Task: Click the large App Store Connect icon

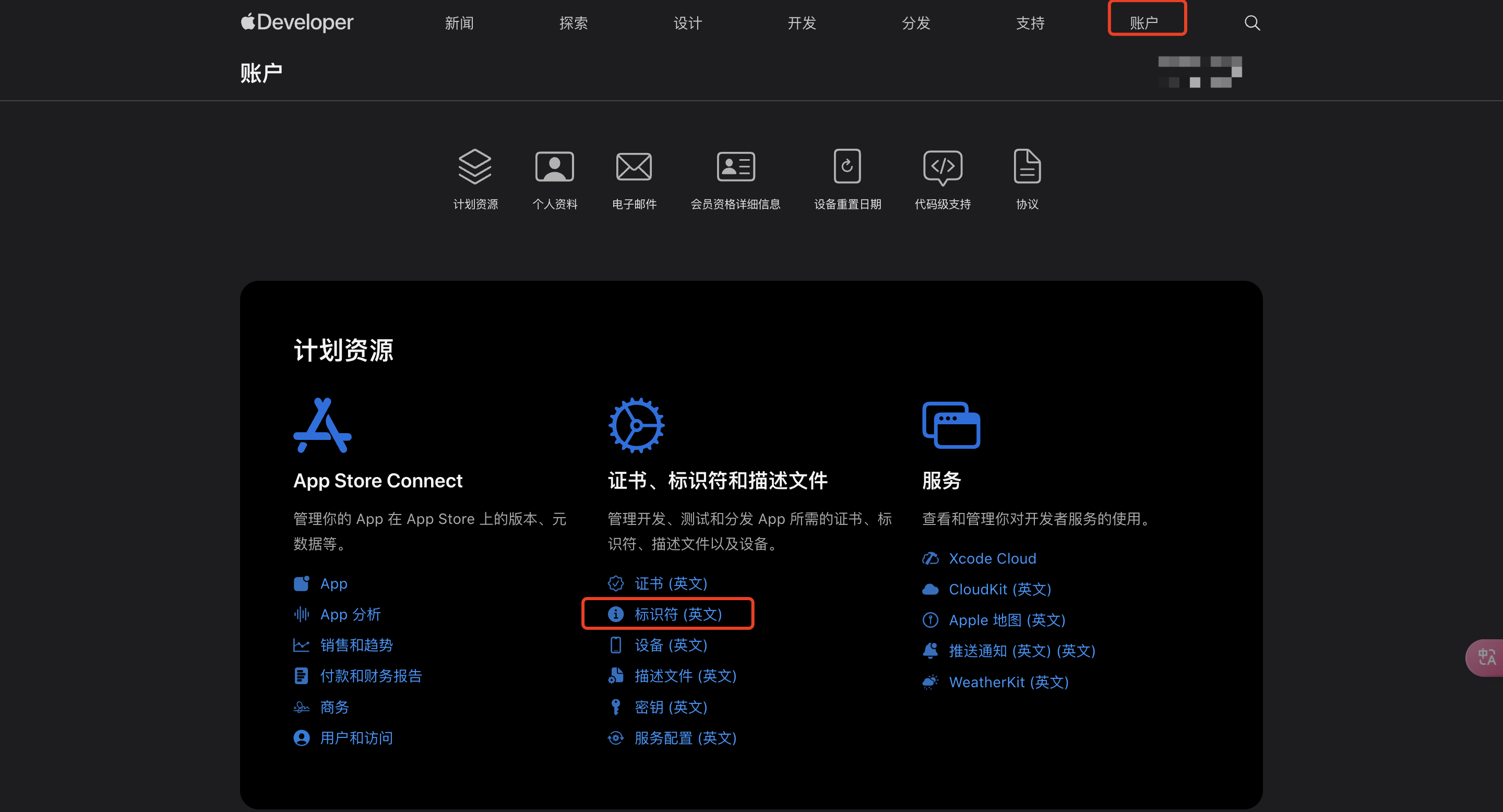Action: 322,425
